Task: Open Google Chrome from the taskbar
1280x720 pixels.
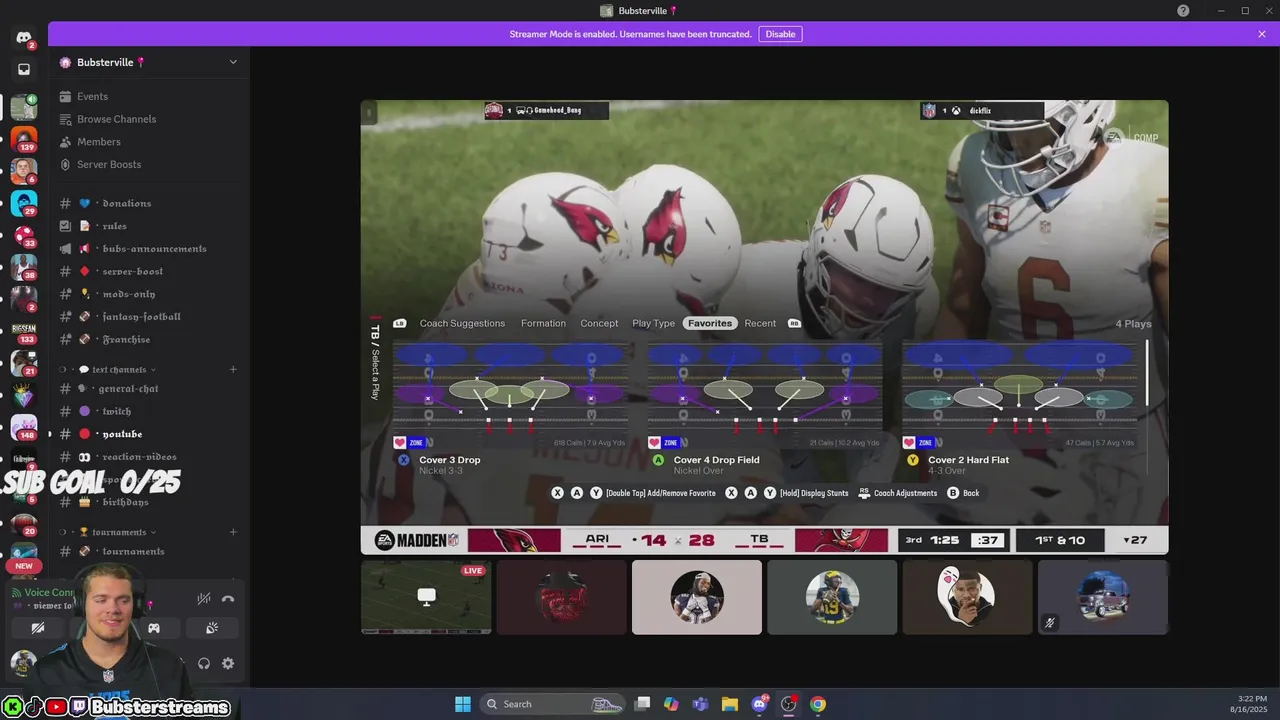Action: click(818, 704)
